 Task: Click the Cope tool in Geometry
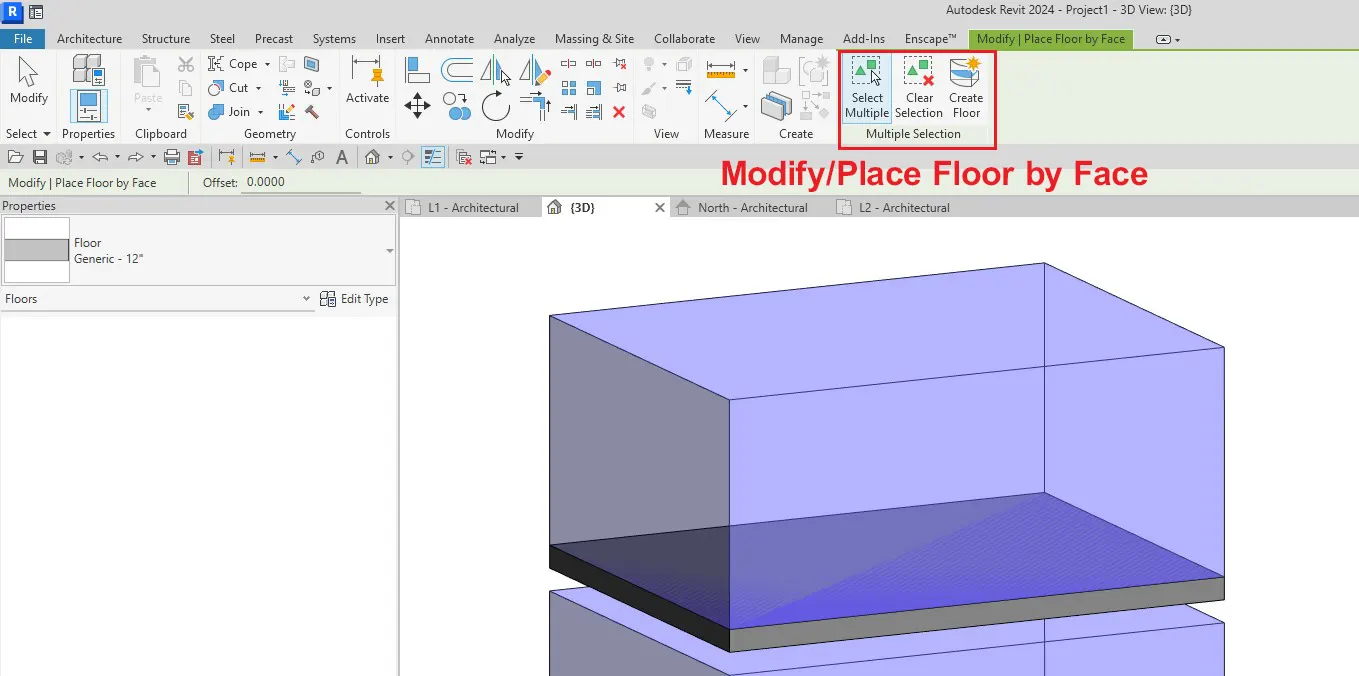(x=232, y=63)
